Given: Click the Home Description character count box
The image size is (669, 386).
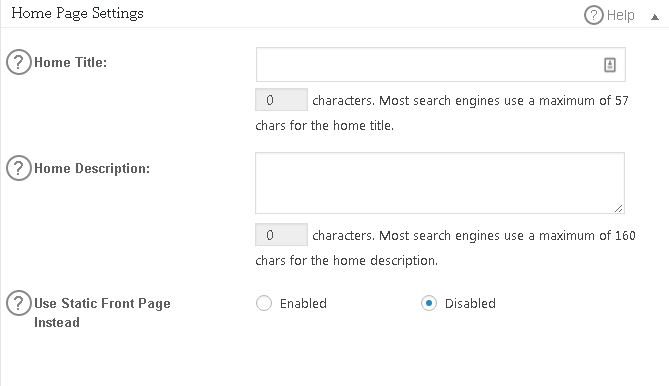Looking at the screenshot, I should click(x=281, y=235).
